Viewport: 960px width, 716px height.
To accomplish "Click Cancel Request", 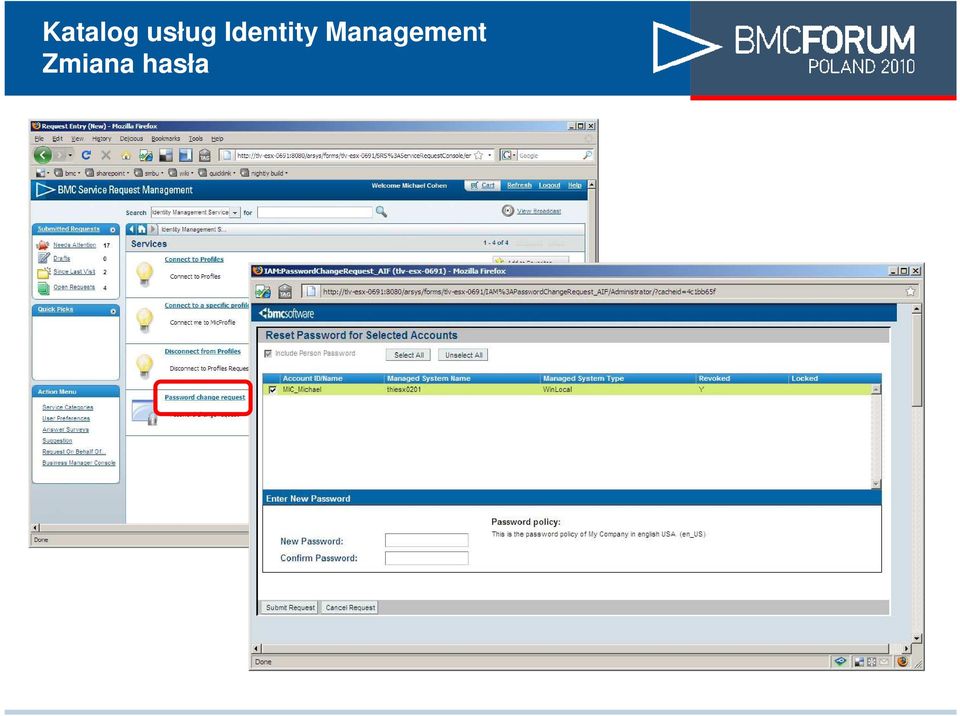I will [x=350, y=608].
